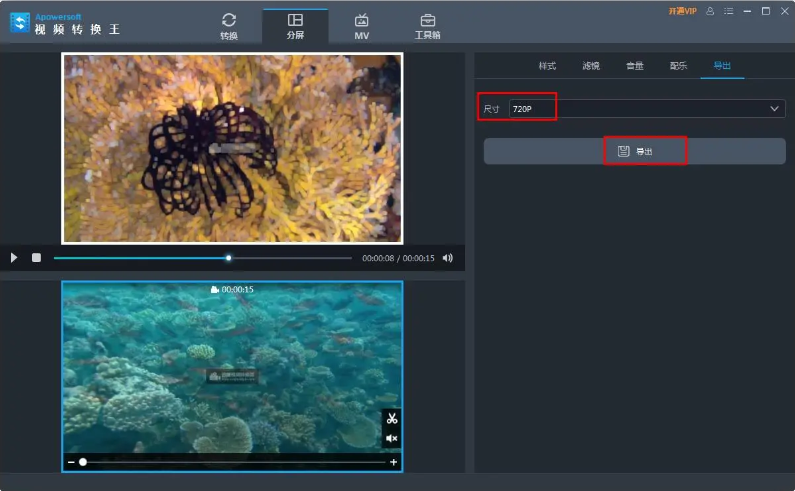Open the 音量 volume tab
The width and height of the screenshot is (795, 491).
tap(634, 66)
